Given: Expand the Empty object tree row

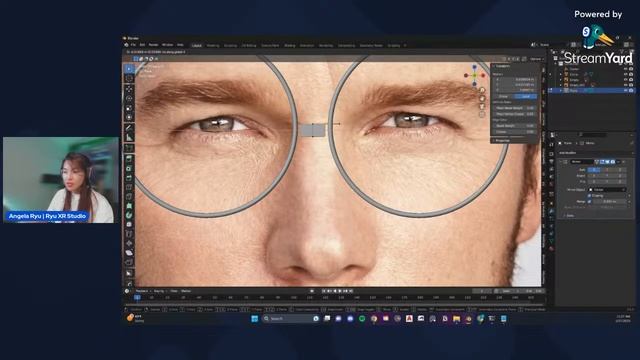Looking at the screenshot, I should (x=561, y=80).
